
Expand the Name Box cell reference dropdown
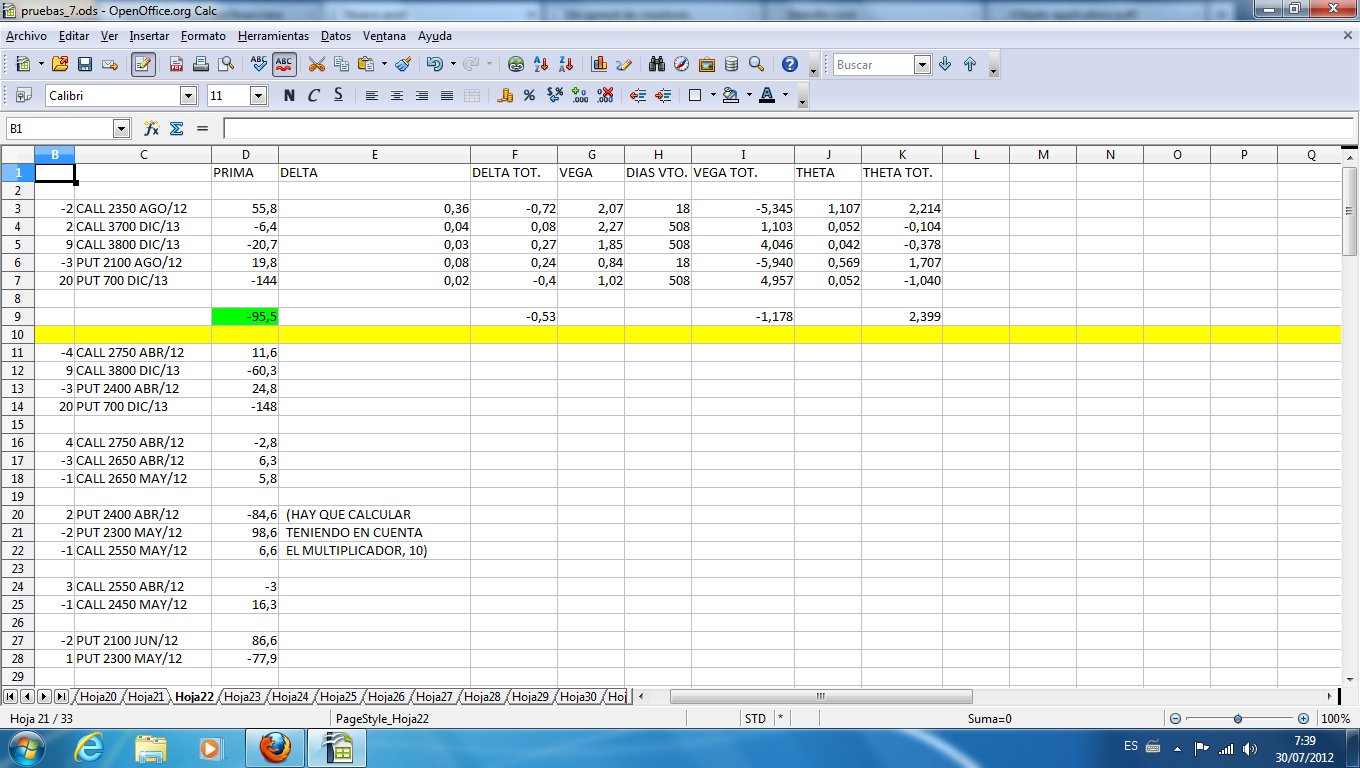tap(122, 129)
